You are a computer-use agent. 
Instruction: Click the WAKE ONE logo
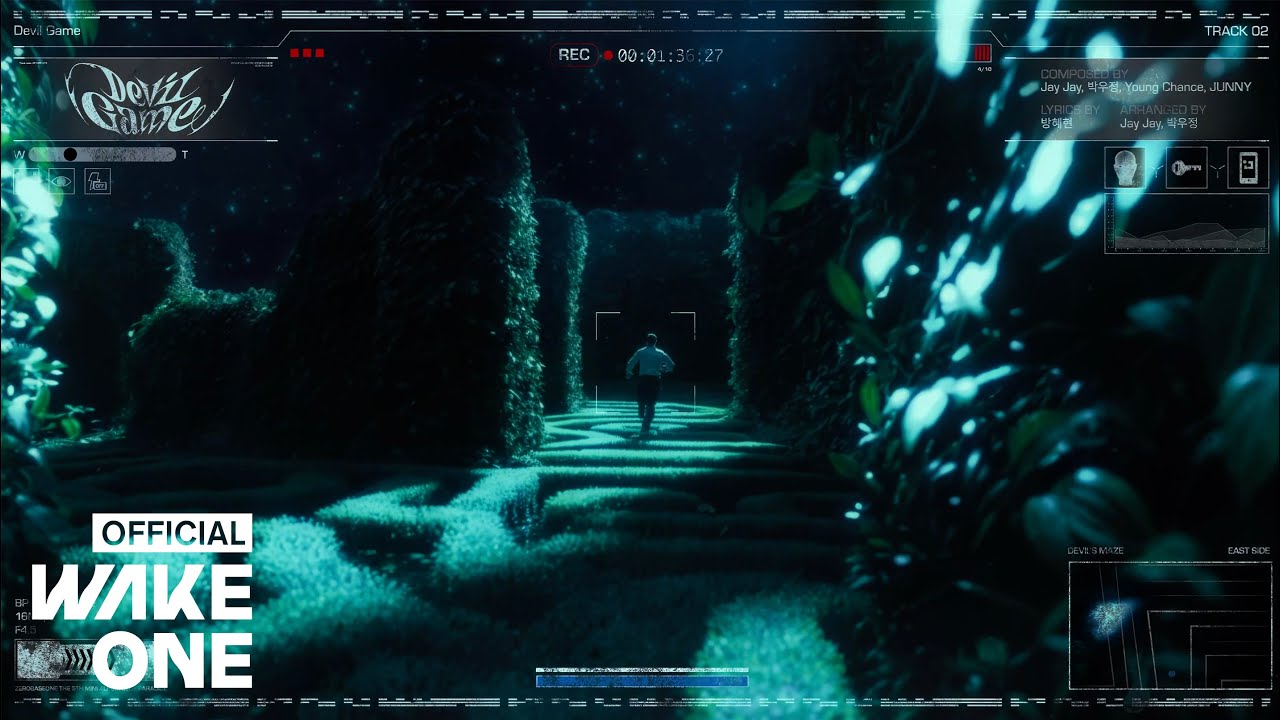tap(143, 626)
